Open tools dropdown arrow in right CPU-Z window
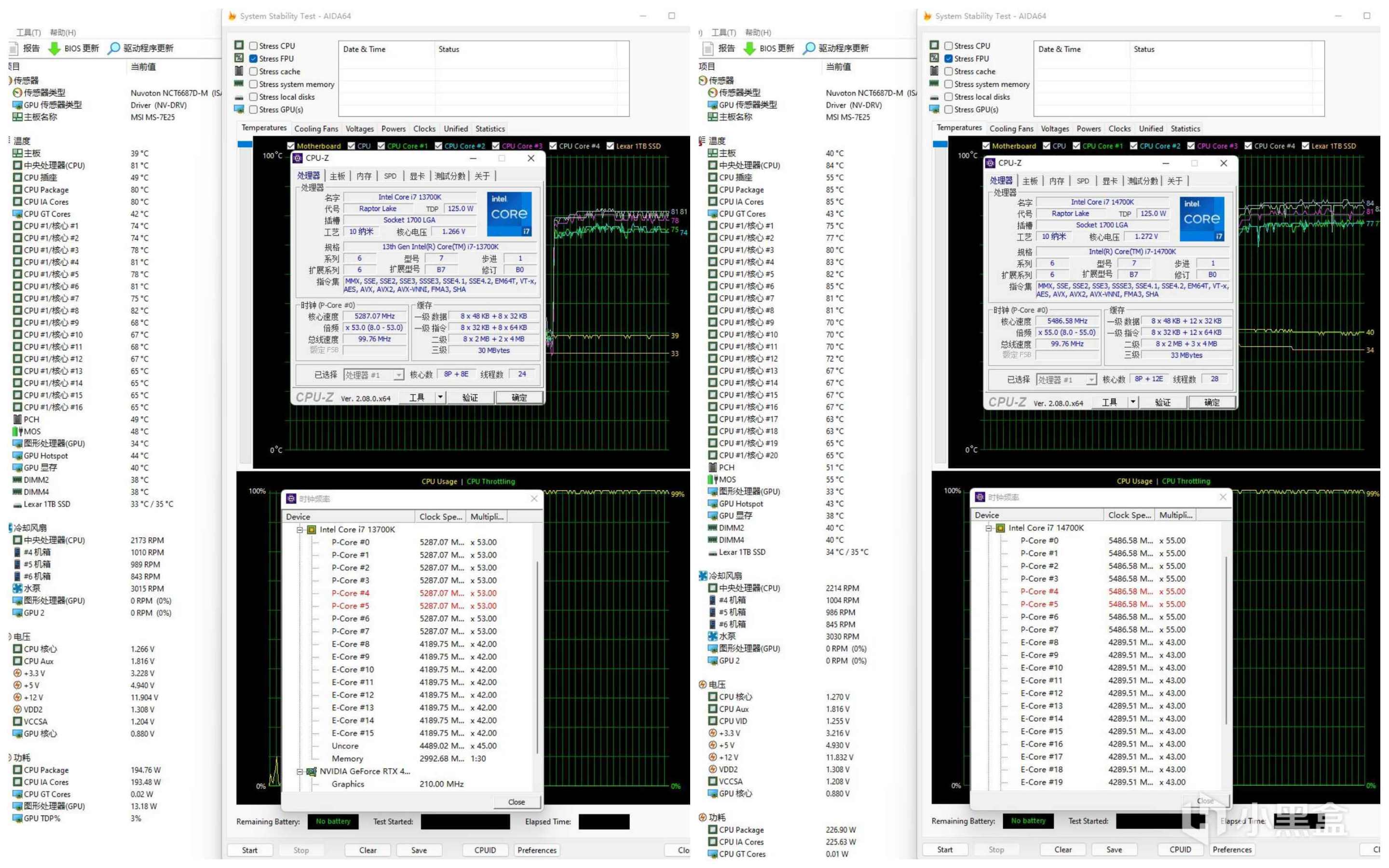This screenshot has height=868, width=1389. pos(1133,402)
